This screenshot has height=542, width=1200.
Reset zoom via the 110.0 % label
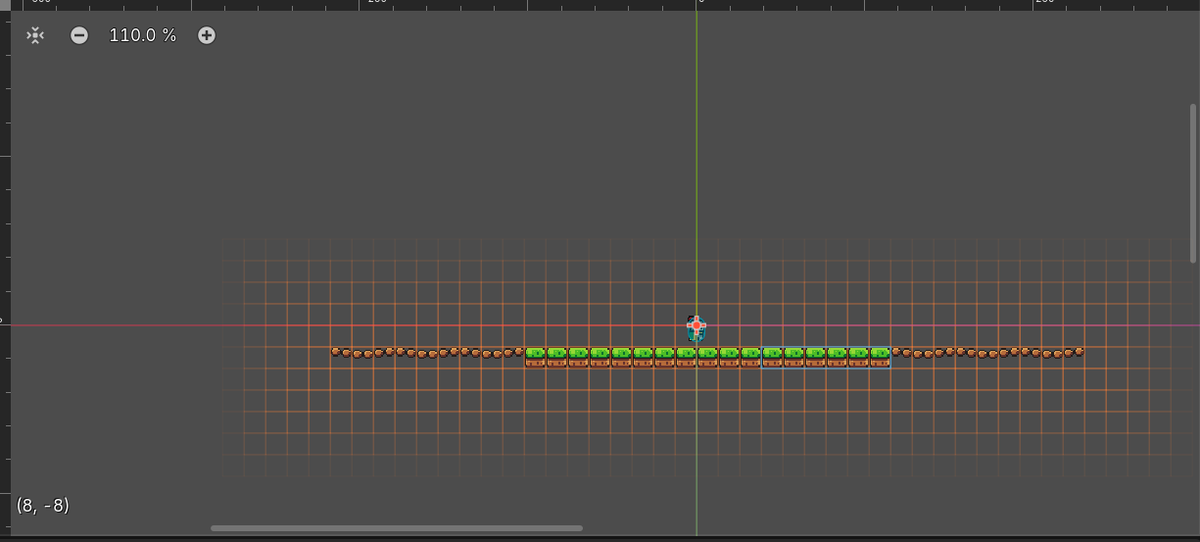pyautogui.click(x=142, y=35)
